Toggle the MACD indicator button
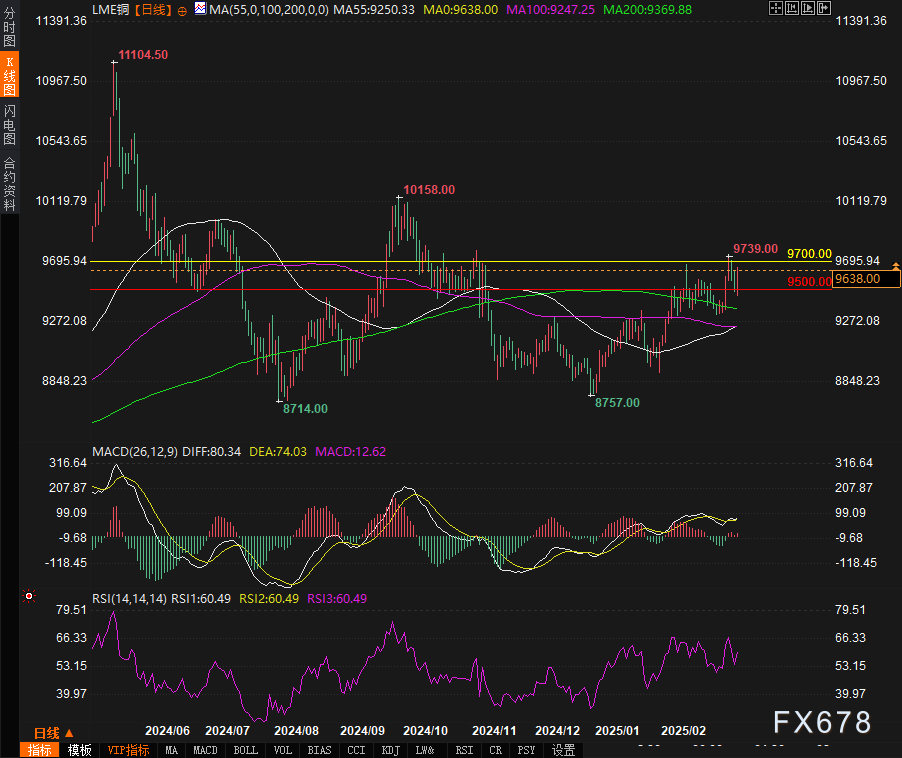The height and width of the screenshot is (758, 902). click(x=205, y=749)
